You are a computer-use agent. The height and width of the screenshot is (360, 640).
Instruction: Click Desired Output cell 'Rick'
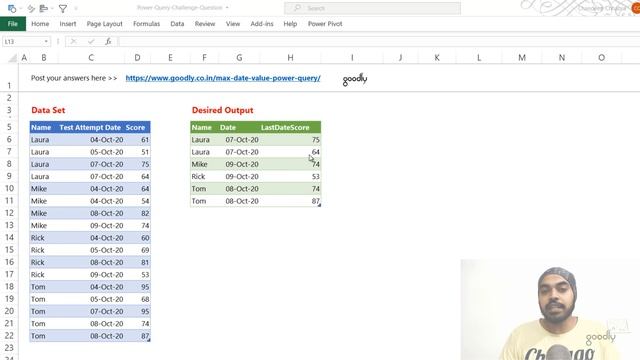[204, 176]
